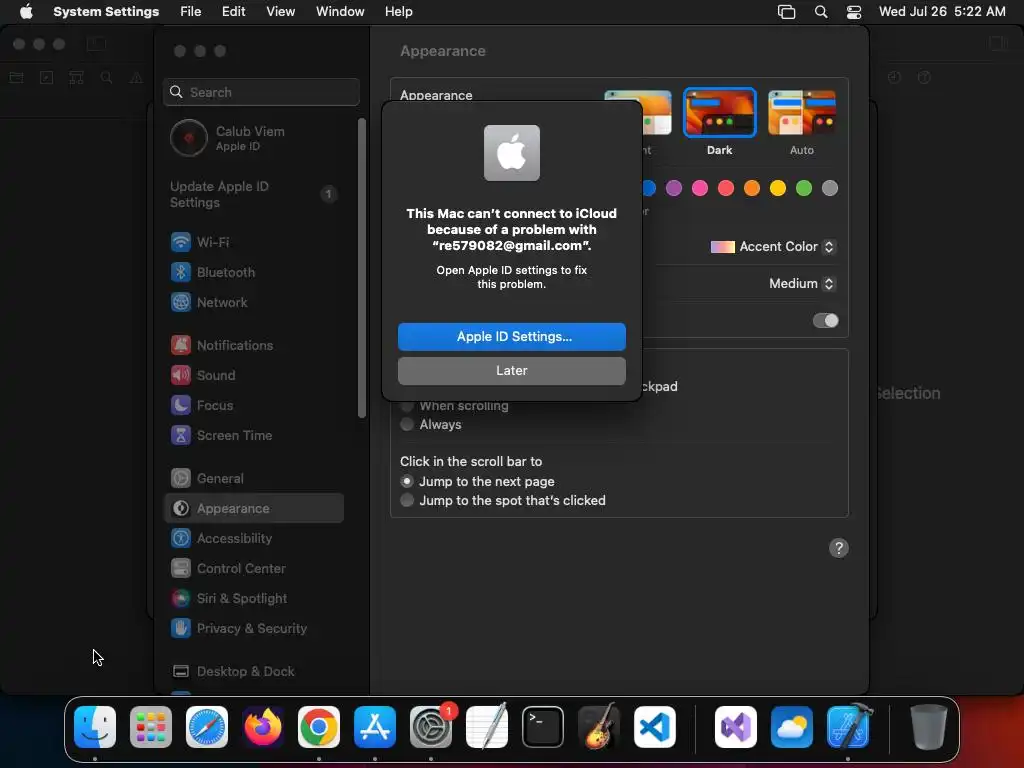The image size is (1024, 768).
Task: Toggle the switch below Medium dropdown
Action: point(825,321)
